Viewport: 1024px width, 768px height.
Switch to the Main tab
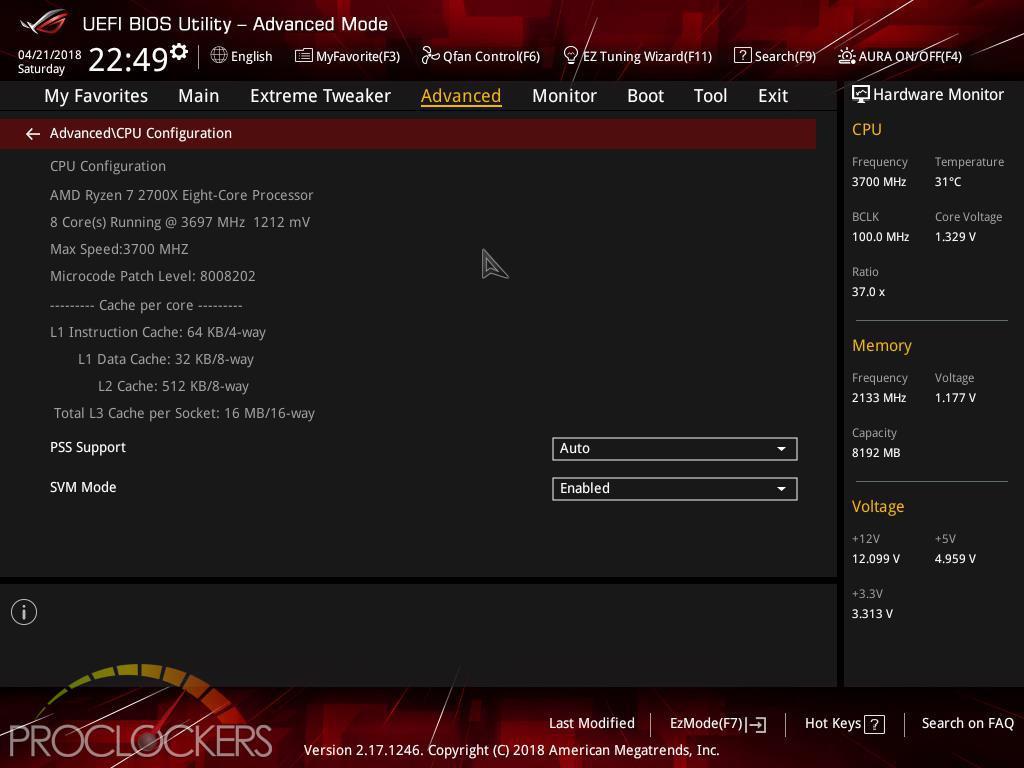coord(199,96)
